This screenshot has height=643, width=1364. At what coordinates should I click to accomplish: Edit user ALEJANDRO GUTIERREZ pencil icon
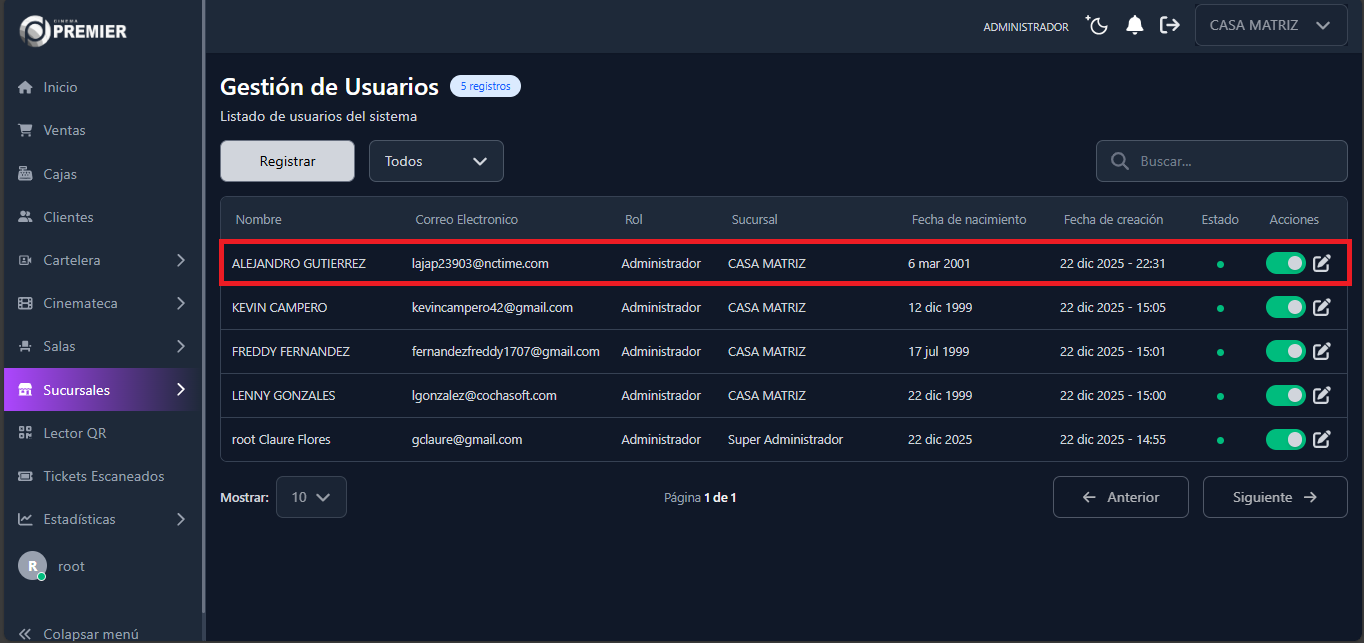coord(1321,264)
